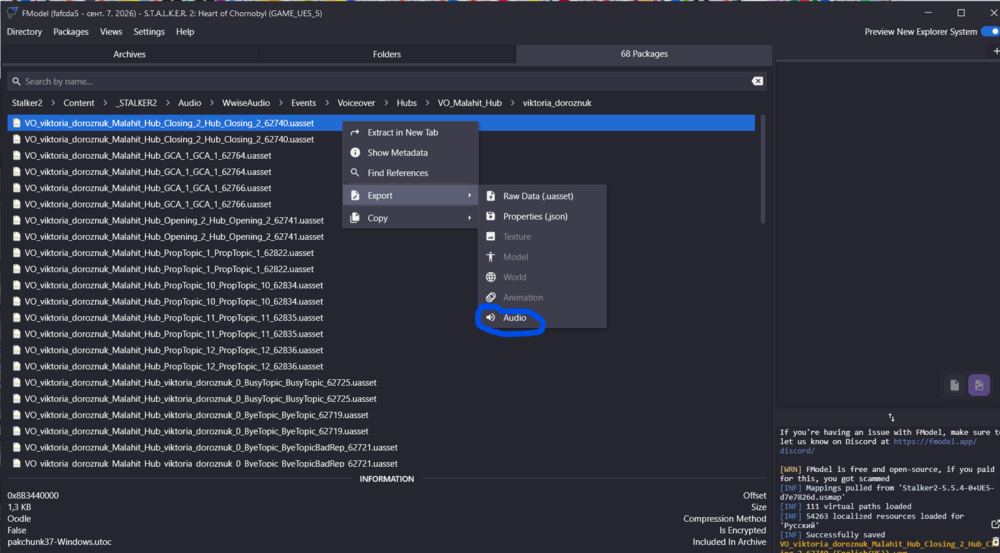Click the plain document icon button in right panel

pos(954,385)
